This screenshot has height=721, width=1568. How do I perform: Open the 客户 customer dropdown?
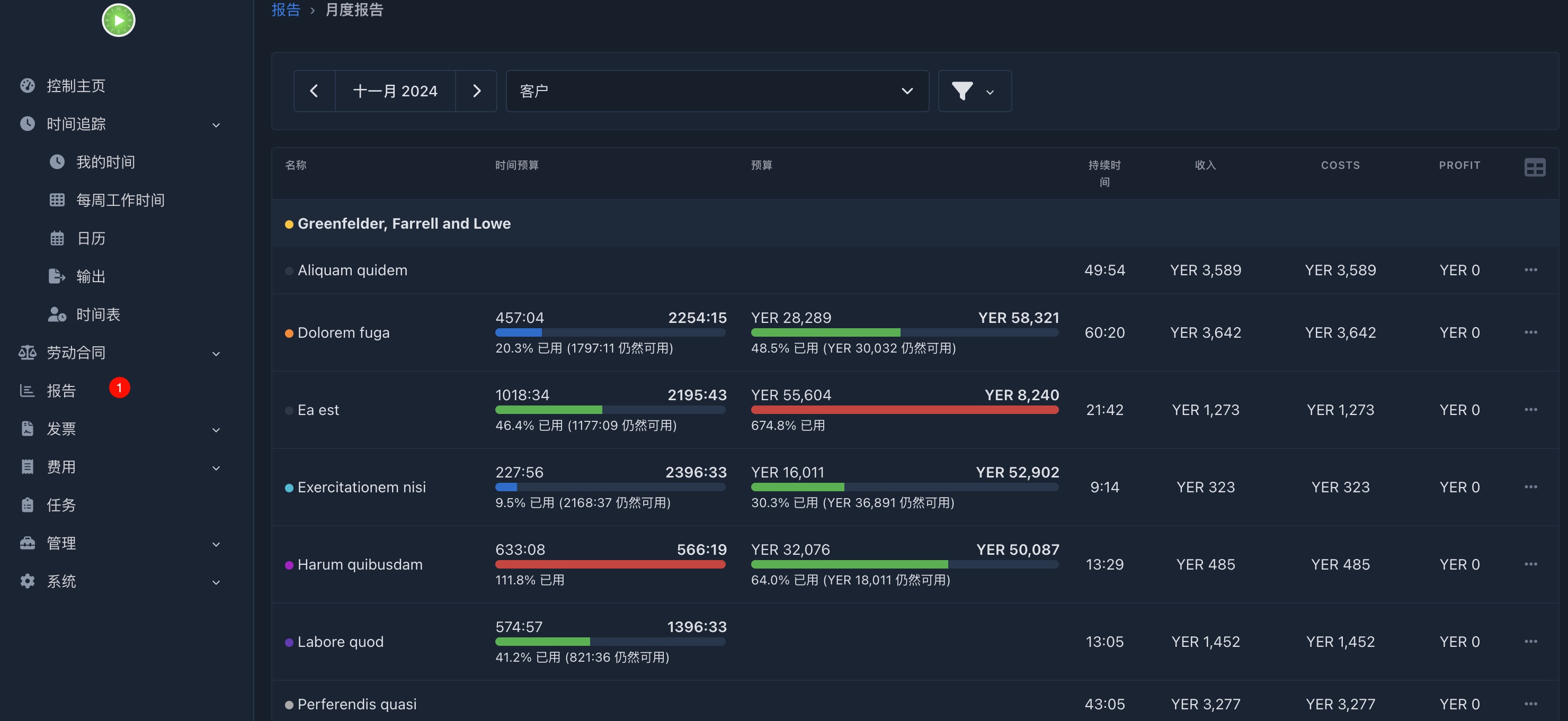pyautogui.click(x=717, y=91)
